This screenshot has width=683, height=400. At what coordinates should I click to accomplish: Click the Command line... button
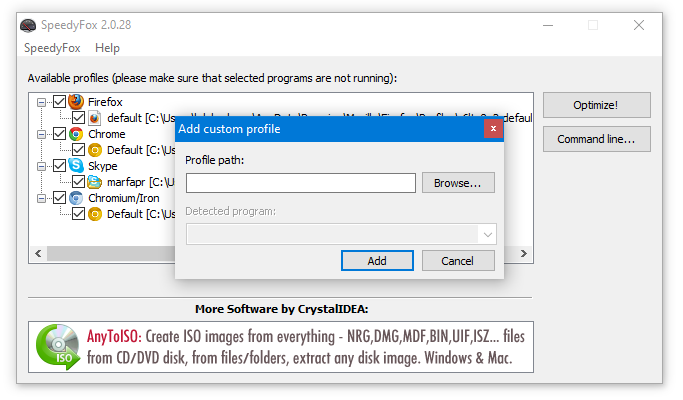point(596,139)
